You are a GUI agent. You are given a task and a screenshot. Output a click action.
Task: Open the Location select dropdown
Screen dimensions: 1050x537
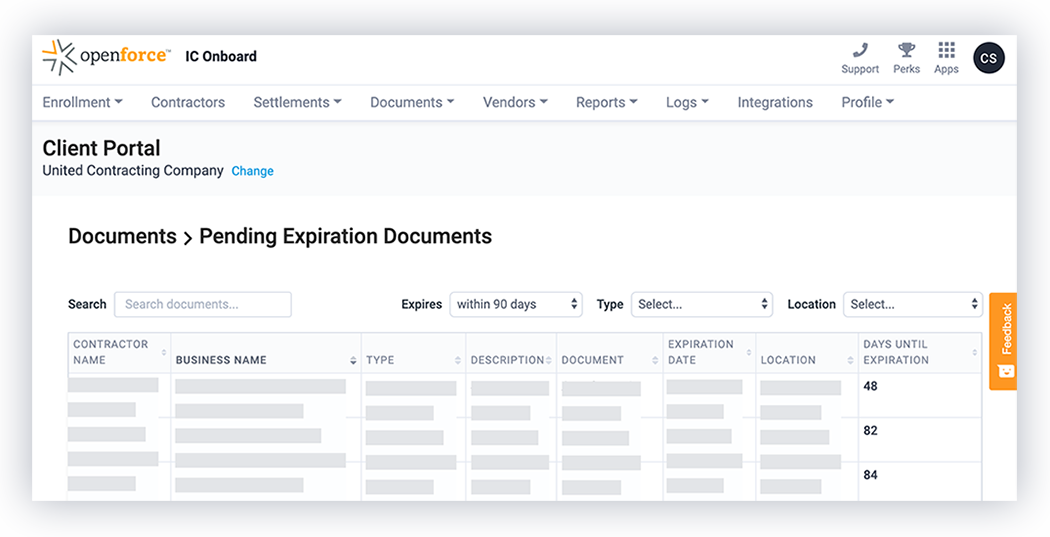913,305
